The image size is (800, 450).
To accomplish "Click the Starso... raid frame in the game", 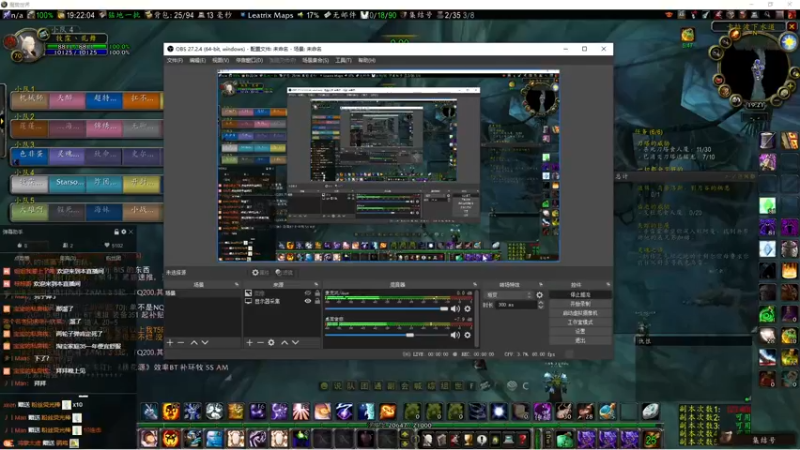I will pyautogui.click(x=67, y=183).
